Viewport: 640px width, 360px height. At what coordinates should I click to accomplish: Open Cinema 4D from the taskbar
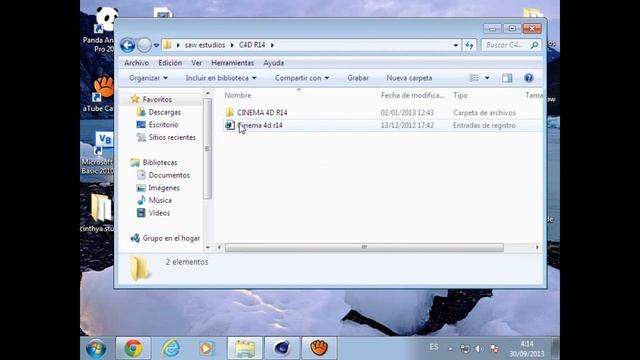click(282, 349)
